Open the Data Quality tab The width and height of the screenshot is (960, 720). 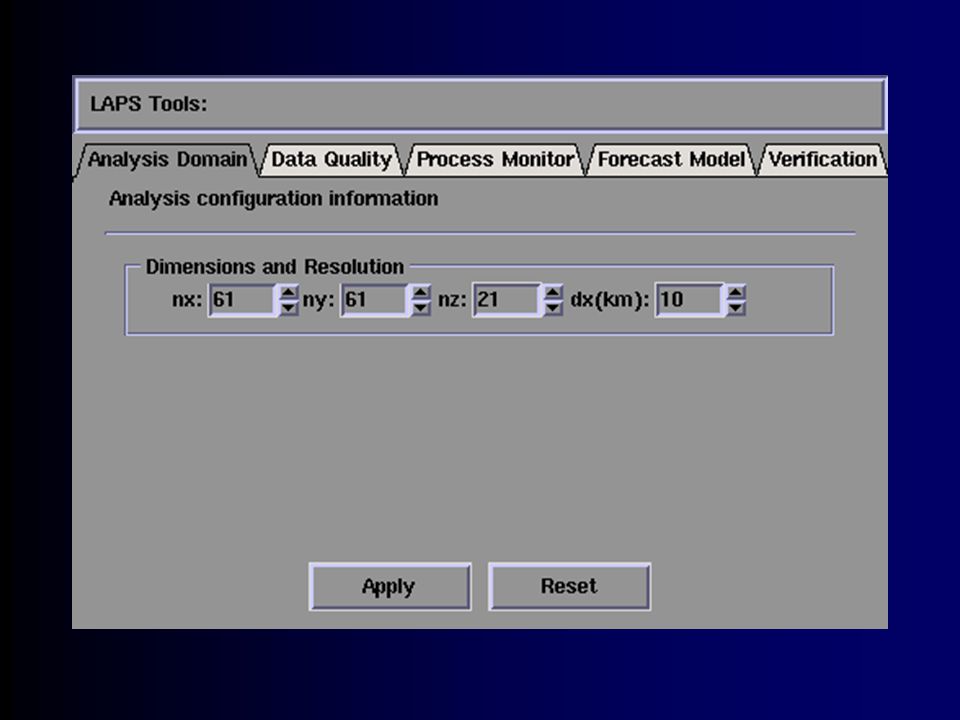point(331,160)
